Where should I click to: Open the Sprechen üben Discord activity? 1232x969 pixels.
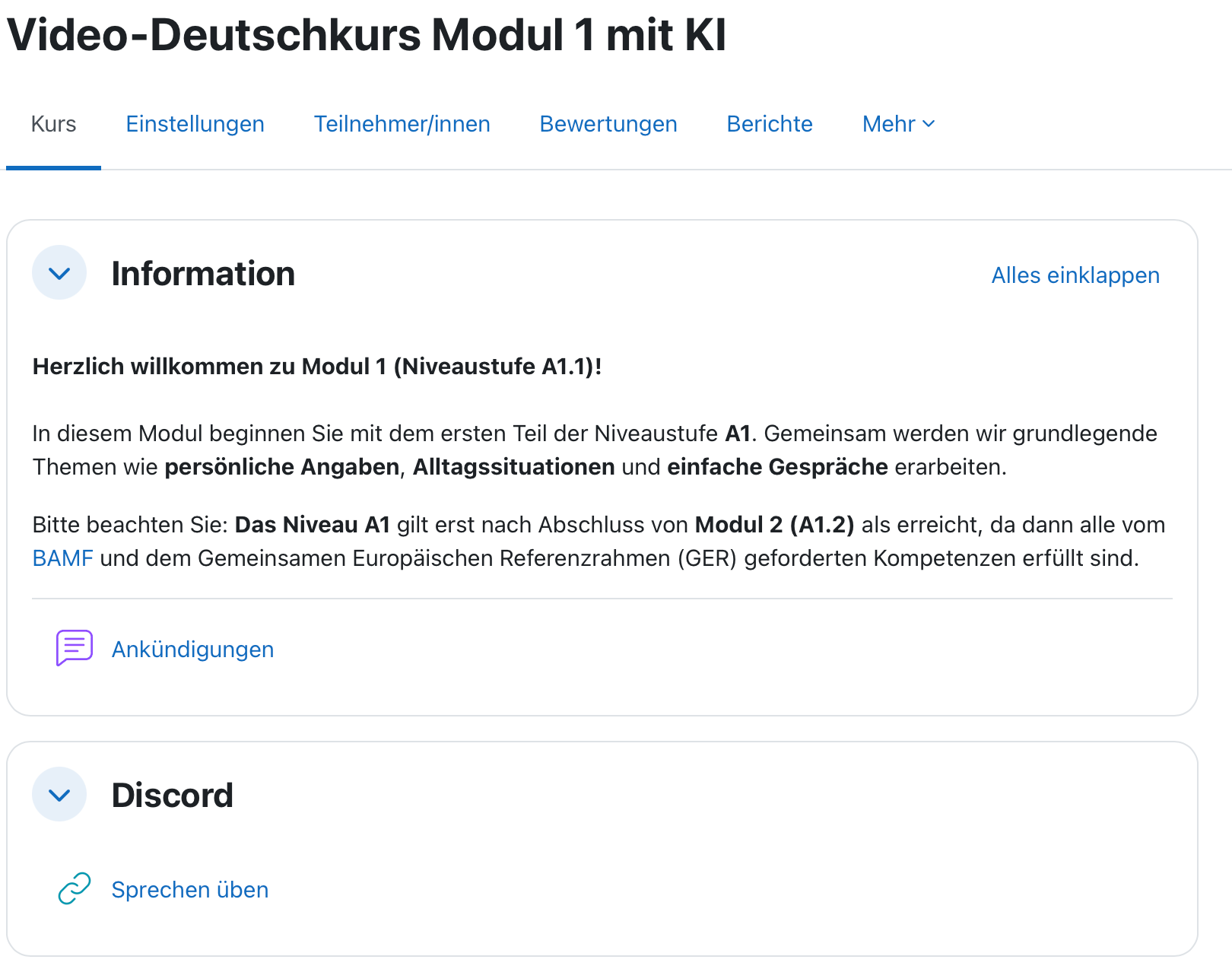click(x=189, y=889)
